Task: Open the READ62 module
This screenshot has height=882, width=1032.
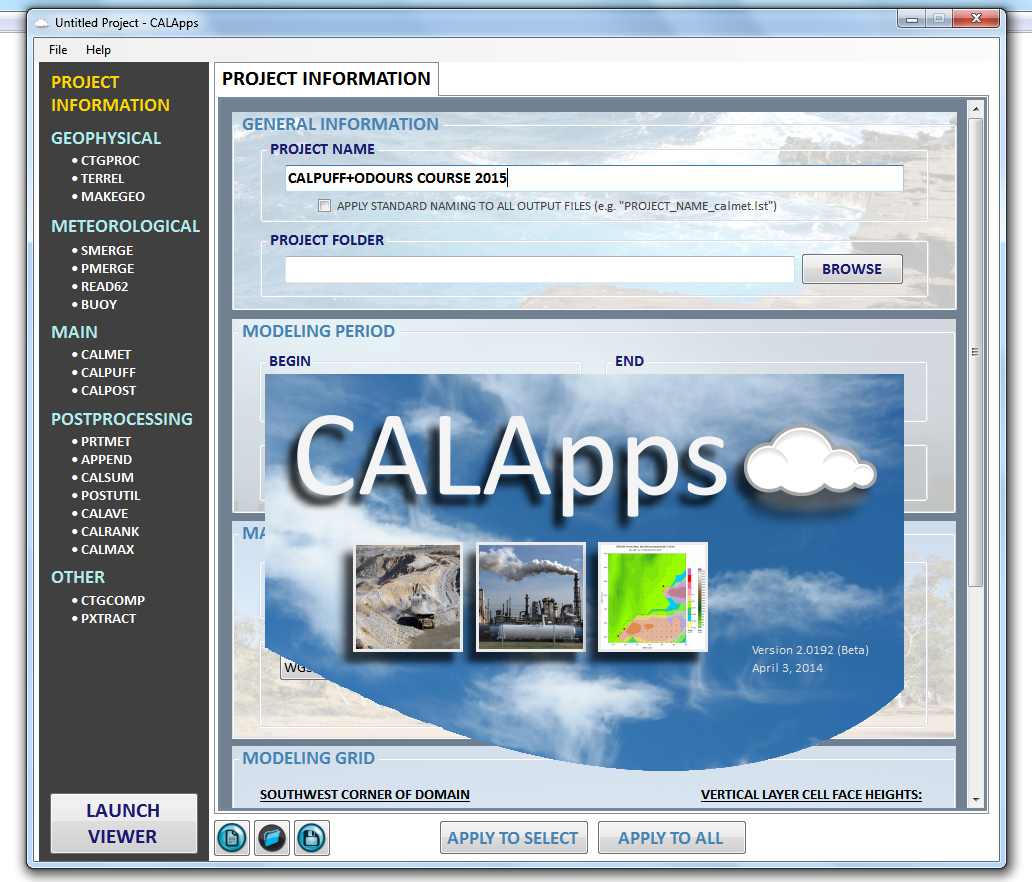Action: [x=104, y=286]
